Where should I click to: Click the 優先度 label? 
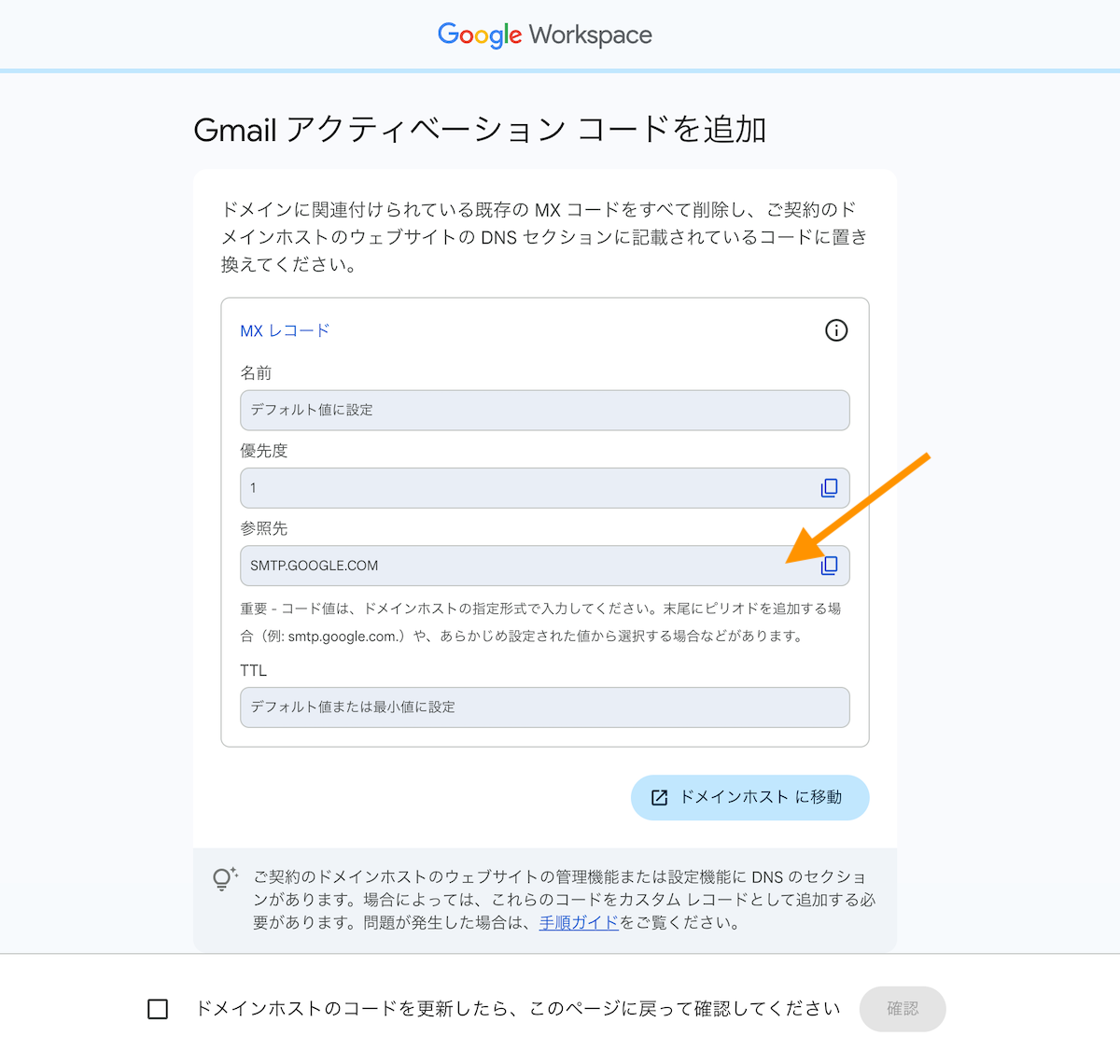click(264, 451)
